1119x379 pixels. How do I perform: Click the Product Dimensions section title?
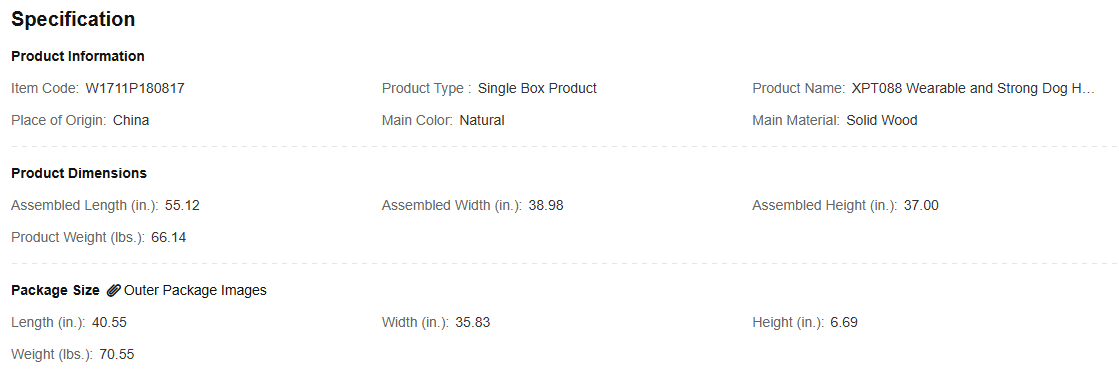79,173
